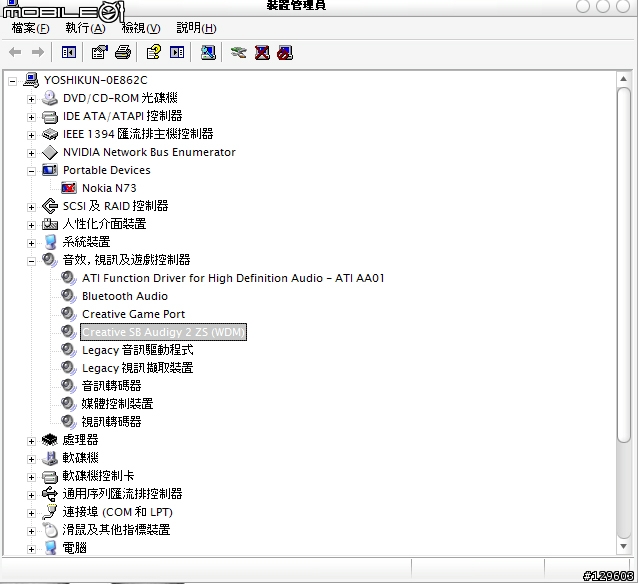
Task: Toggle the action pane toolbar icon
Action: click(x=177, y=52)
